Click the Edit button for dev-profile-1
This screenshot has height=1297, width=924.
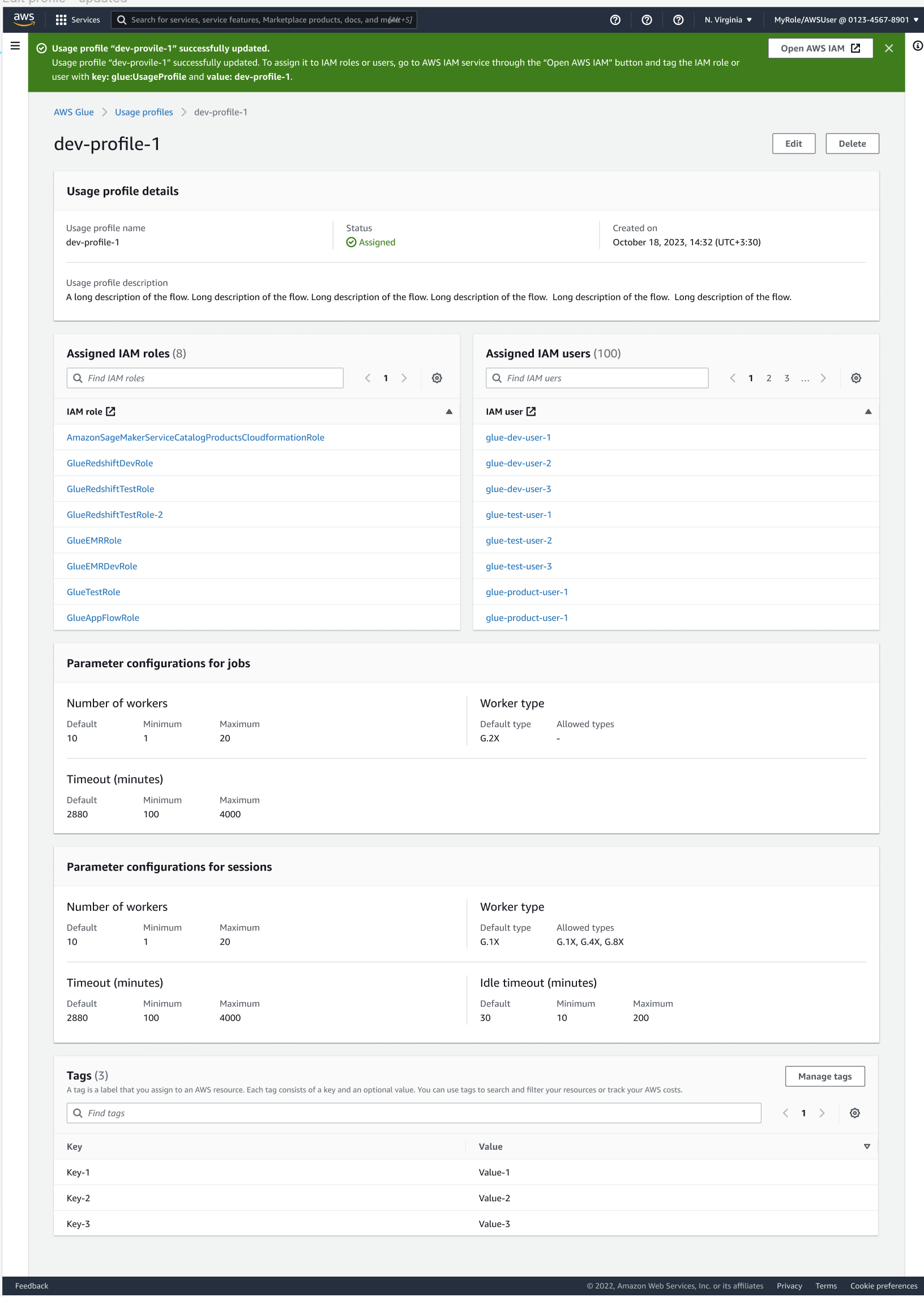tap(793, 143)
